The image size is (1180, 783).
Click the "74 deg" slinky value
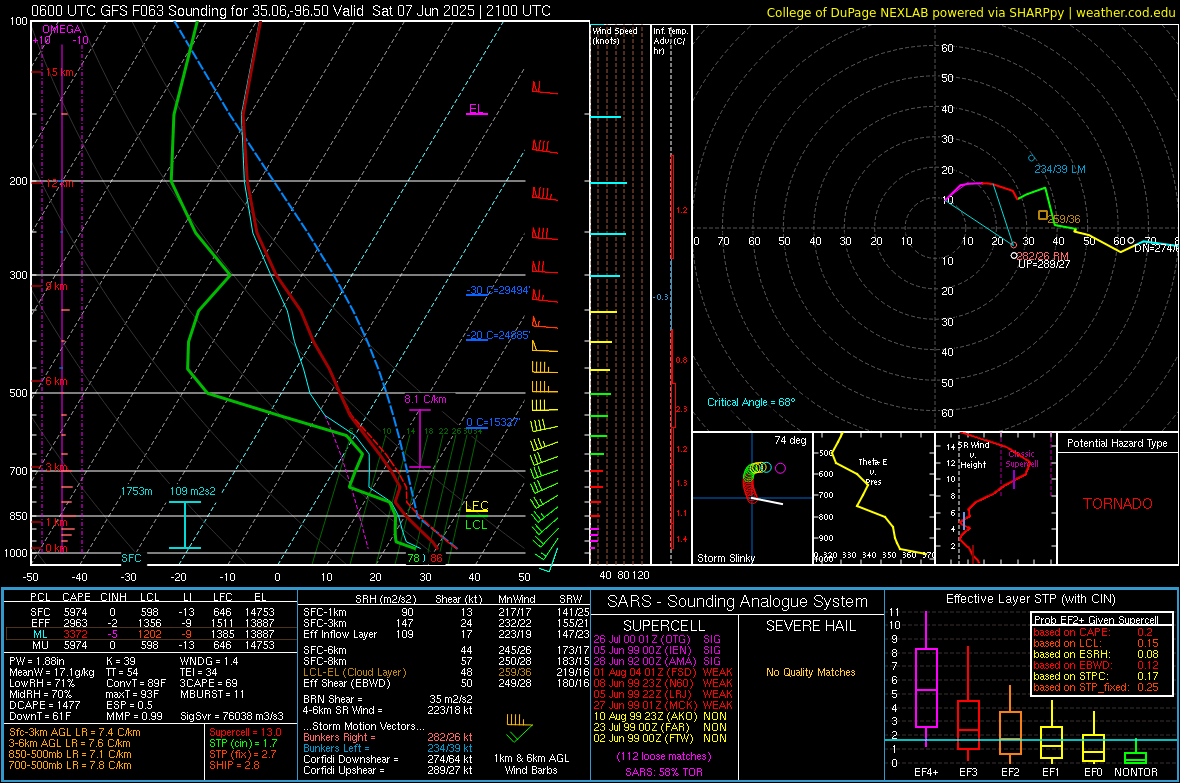coord(790,440)
